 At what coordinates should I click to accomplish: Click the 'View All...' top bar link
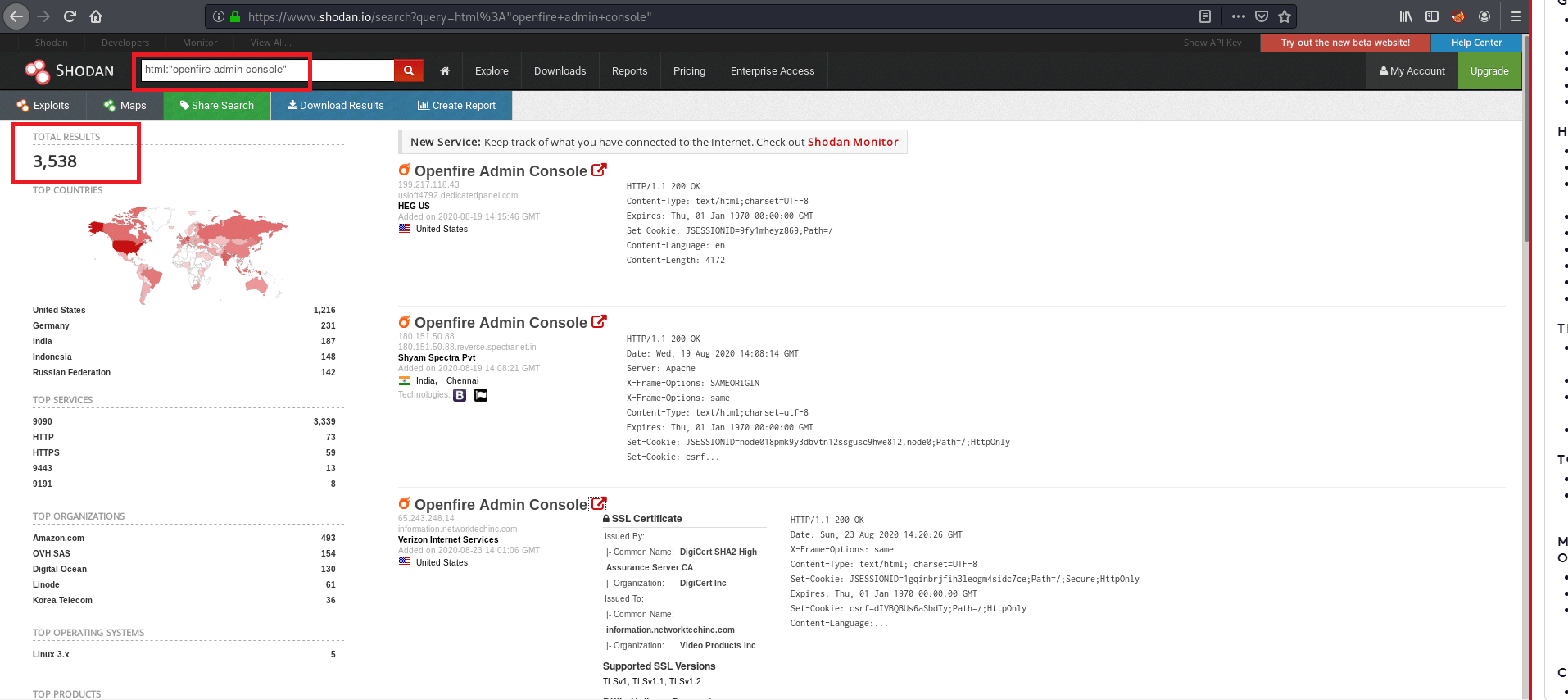[x=270, y=43]
